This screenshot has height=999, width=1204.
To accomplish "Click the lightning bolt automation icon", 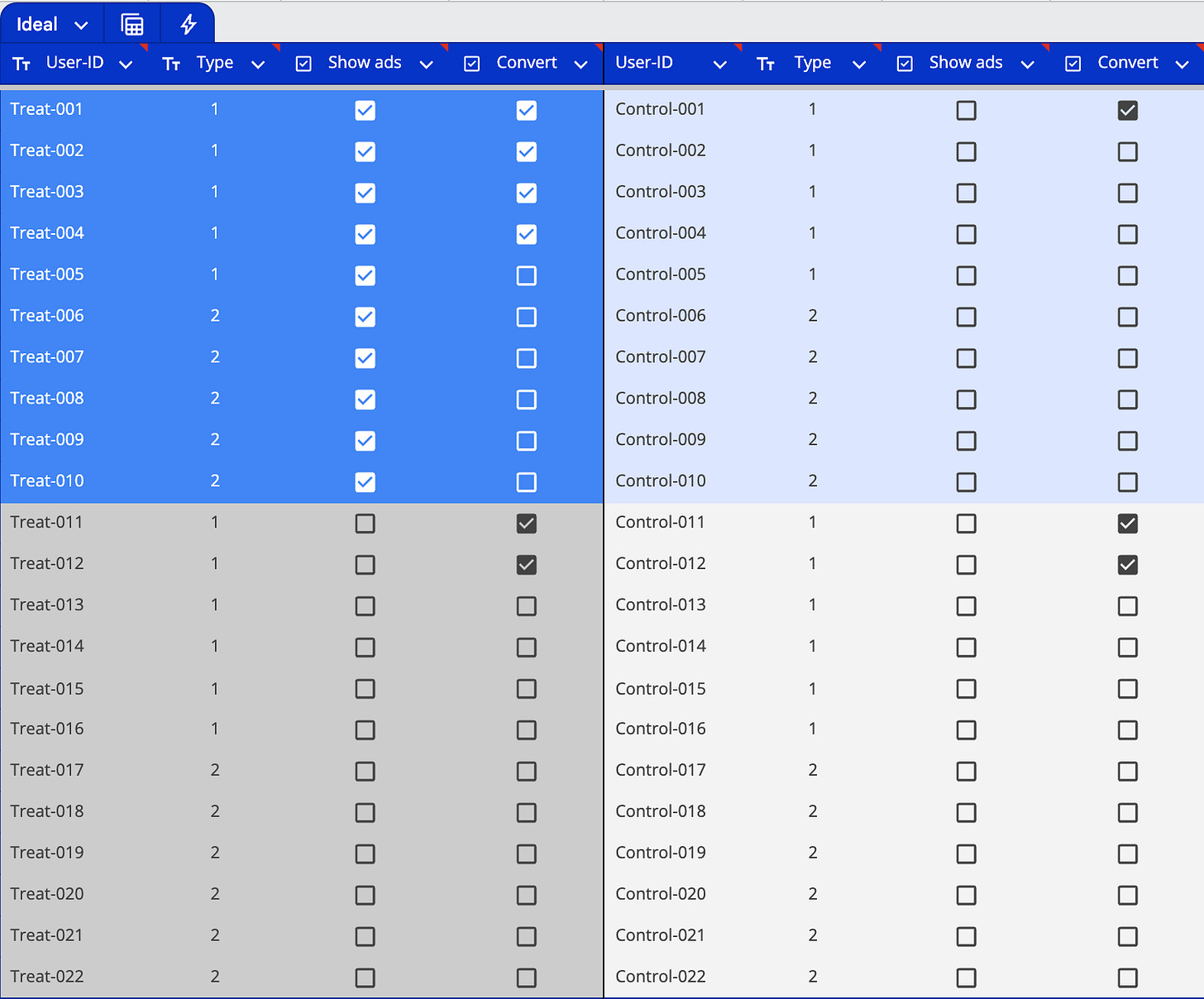I will (189, 25).
